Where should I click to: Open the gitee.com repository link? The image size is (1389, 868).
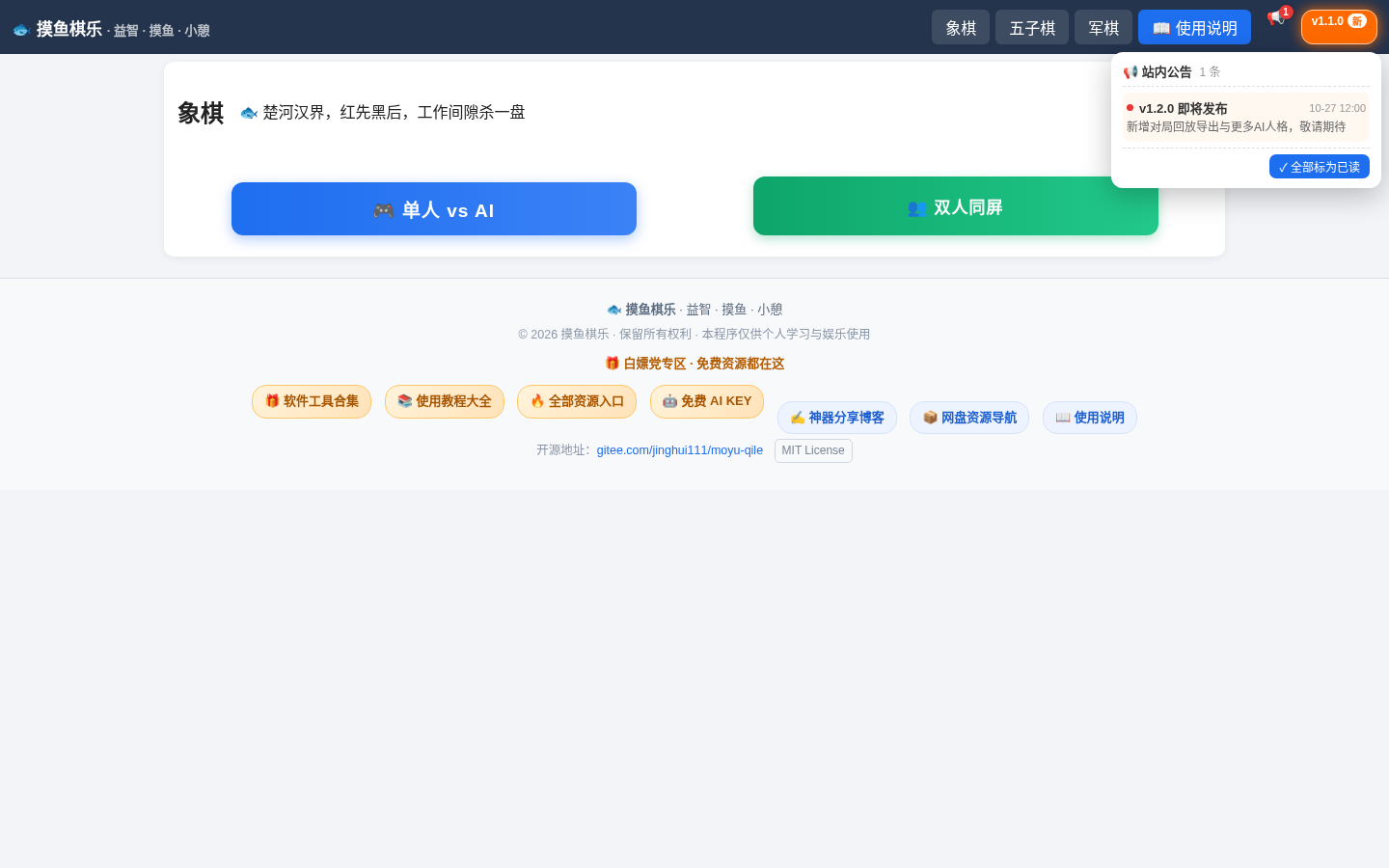click(x=680, y=450)
